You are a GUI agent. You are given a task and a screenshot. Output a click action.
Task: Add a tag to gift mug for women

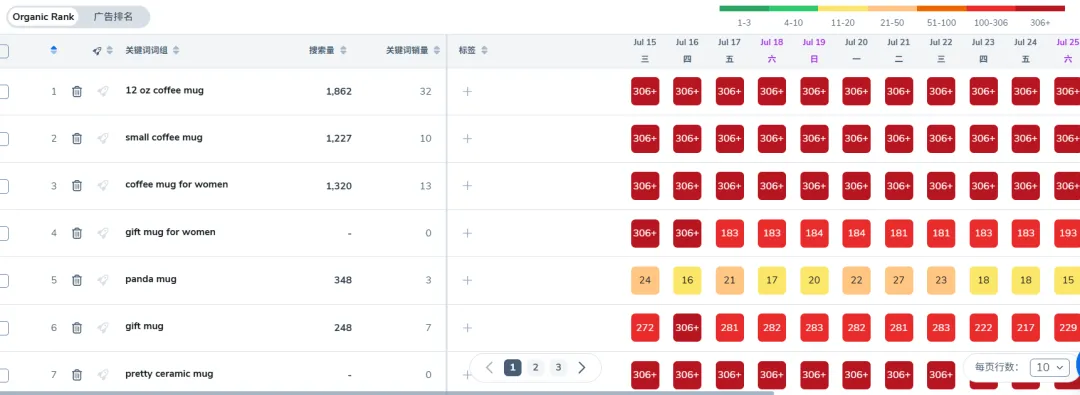click(x=467, y=233)
